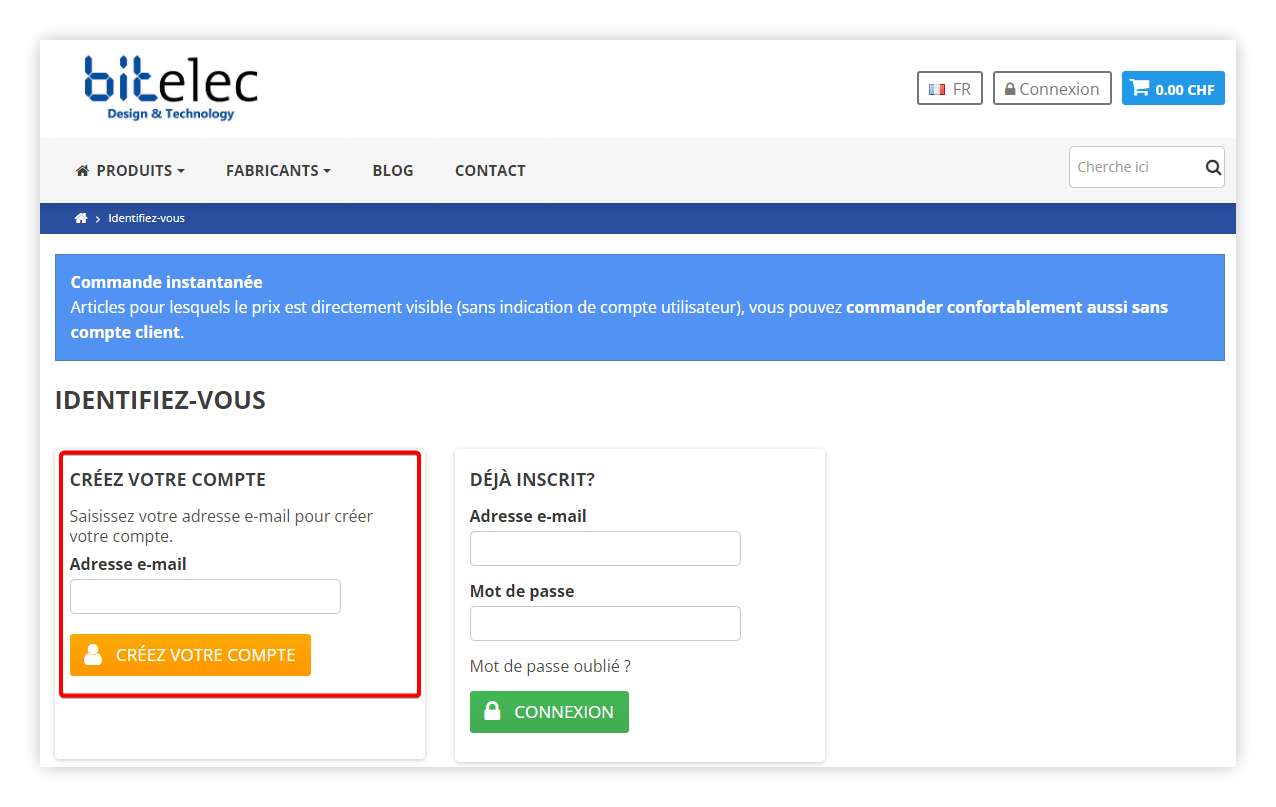Image resolution: width=1276 pixels, height=807 pixels.
Task: Click the house icon next to PRODUITS
Action: [82, 170]
